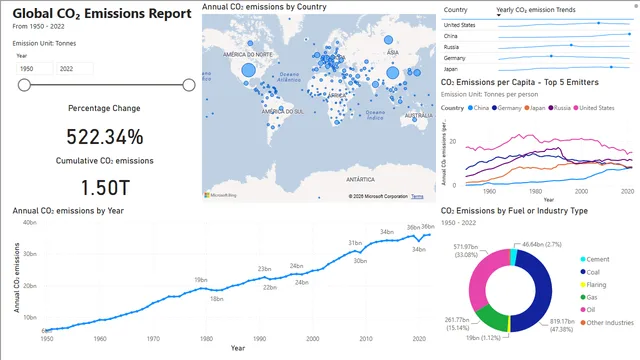This screenshot has width=640, height=360.
Task: Click Germany legend marker in per capita chart
Action: click(494, 108)
